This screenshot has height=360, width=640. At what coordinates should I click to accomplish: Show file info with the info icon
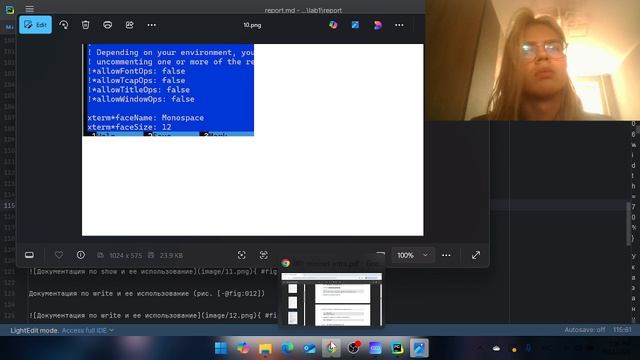point(81,255)
